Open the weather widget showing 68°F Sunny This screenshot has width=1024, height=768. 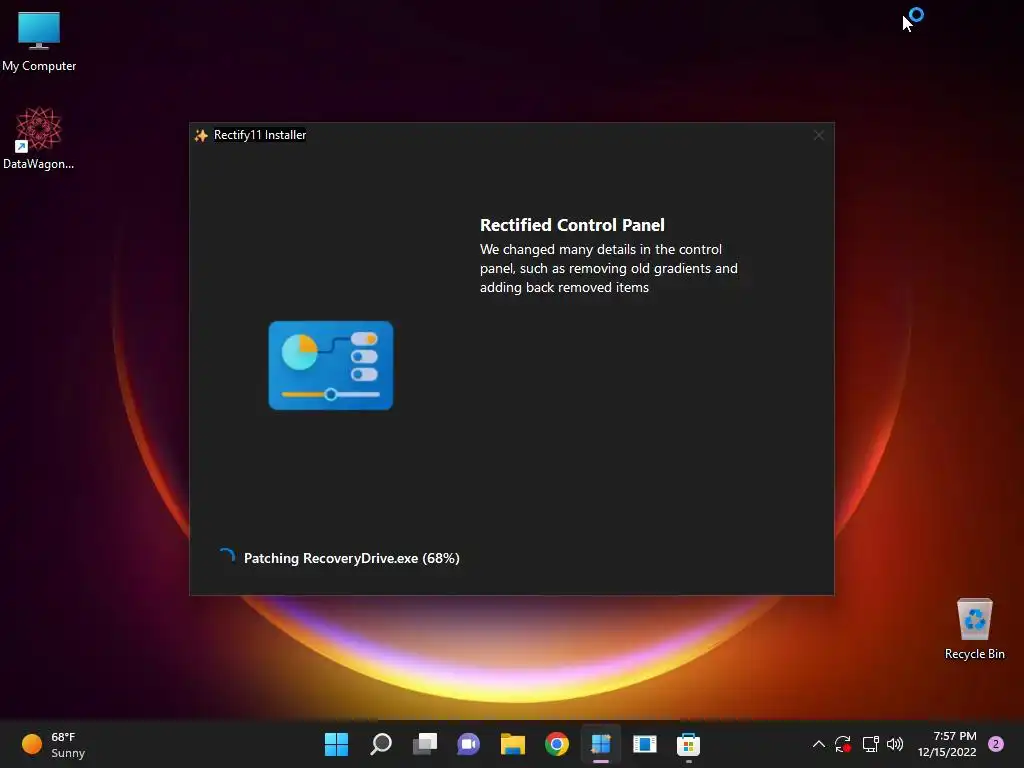tap(54, 744)
